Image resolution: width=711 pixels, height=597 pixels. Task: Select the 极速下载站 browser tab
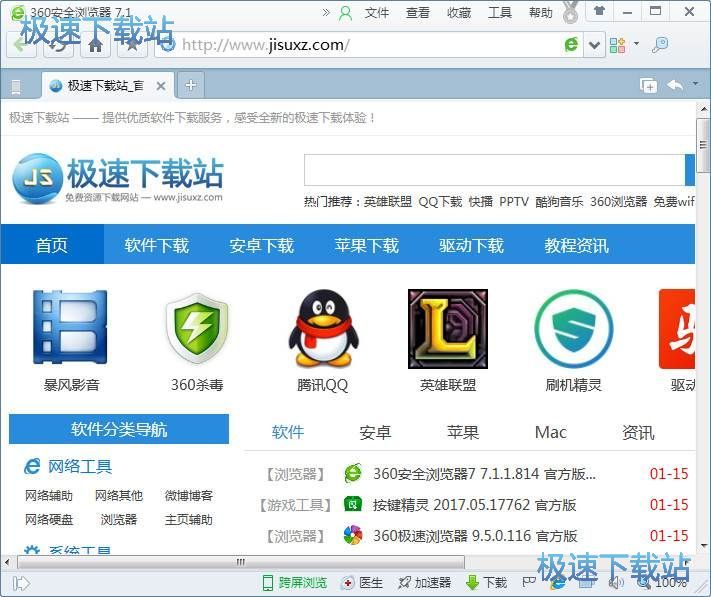107,85
